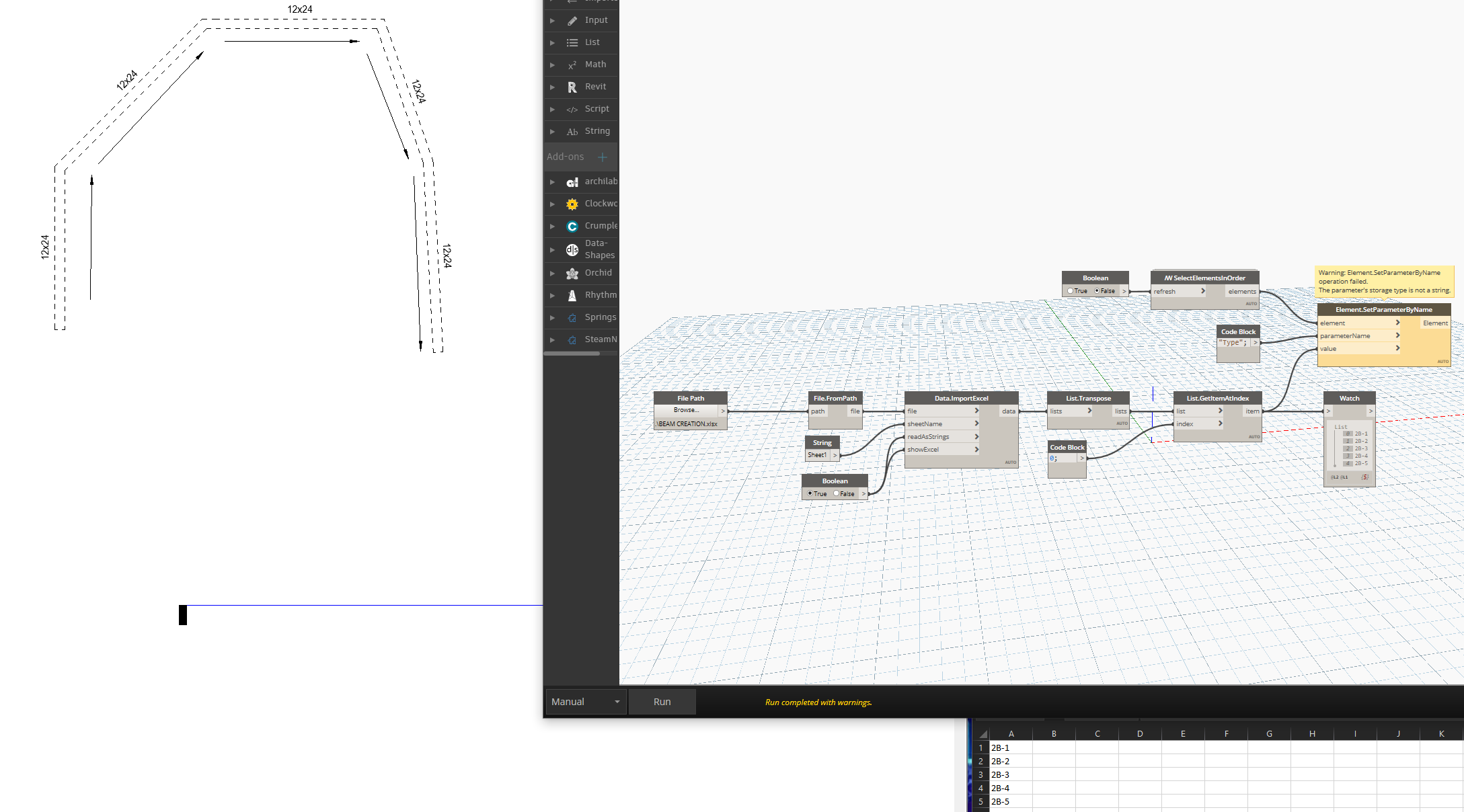Expand the Data-Shapes package tree
The width and height of the screenshot is (1464, 812).
pos(552,250)
